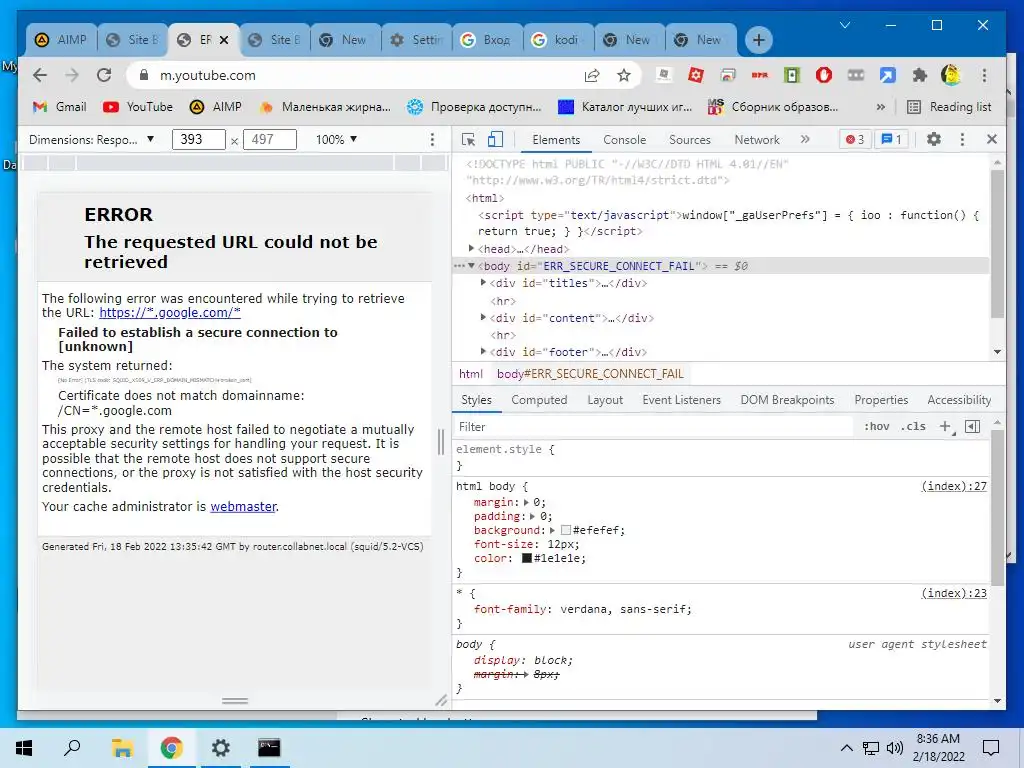Collapse the body ERR_SECURE_CONNECT_FAIL node
Viewport: 1024px width, 768px height.
click(471, 266)
